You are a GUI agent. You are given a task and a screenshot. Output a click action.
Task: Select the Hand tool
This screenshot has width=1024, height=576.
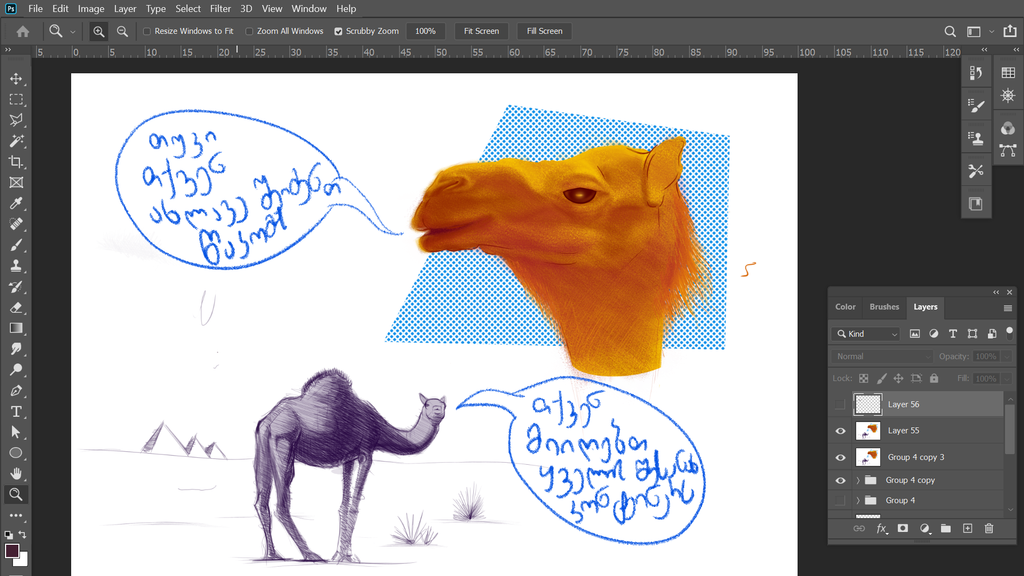[x=16, y=473]
